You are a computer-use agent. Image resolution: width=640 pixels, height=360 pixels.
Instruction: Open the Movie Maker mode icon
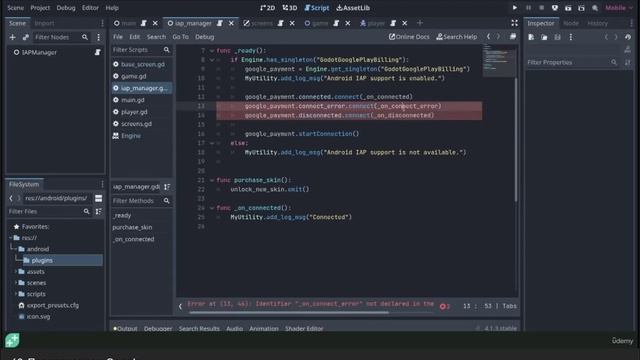point(595,8)
